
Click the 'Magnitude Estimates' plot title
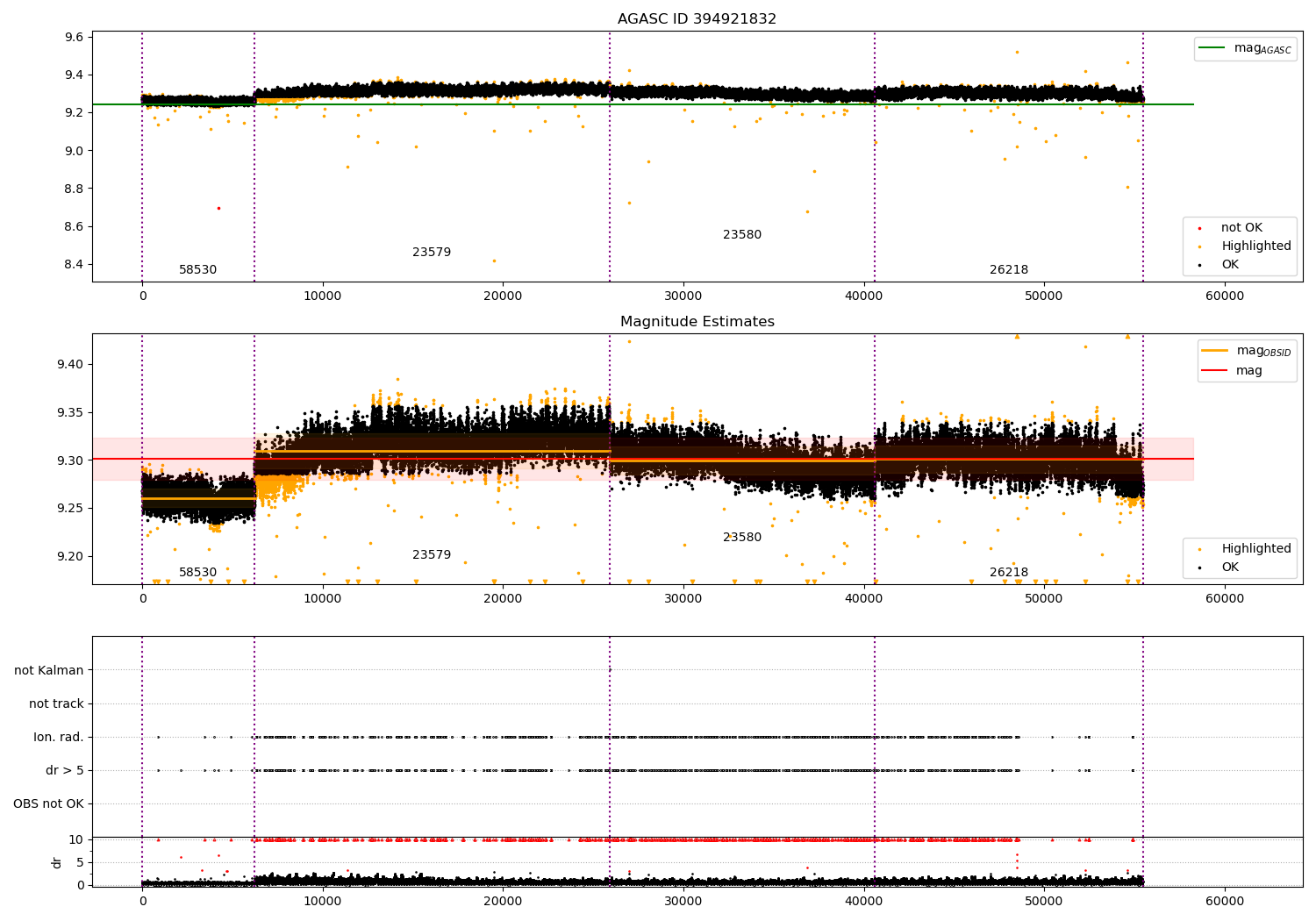tap(697, 322)
